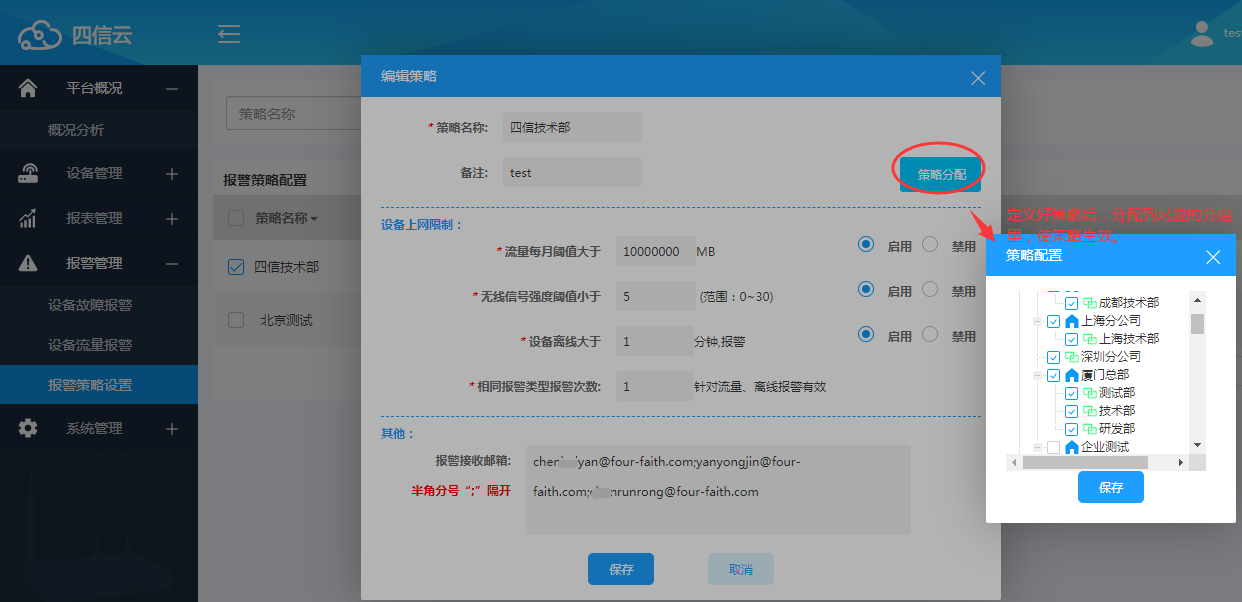Viewport: 1242px width, 602px height.
Task: Expand the 系统管理 menu section
Action: point(172,428)
